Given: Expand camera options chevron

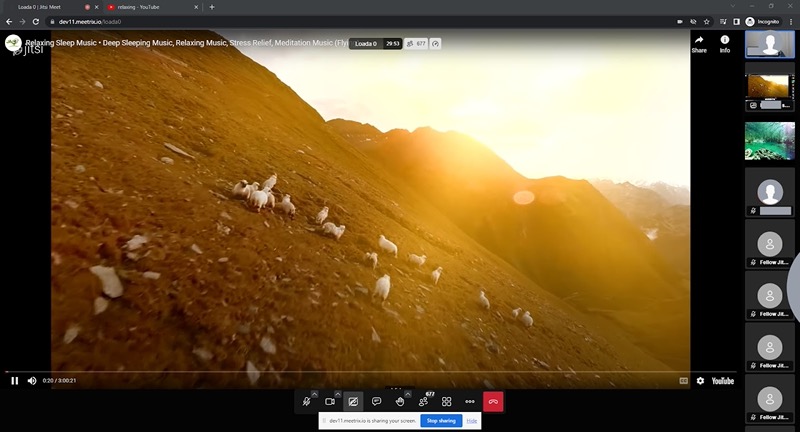Looking at the screenshot, I should (x=338, y=393).
